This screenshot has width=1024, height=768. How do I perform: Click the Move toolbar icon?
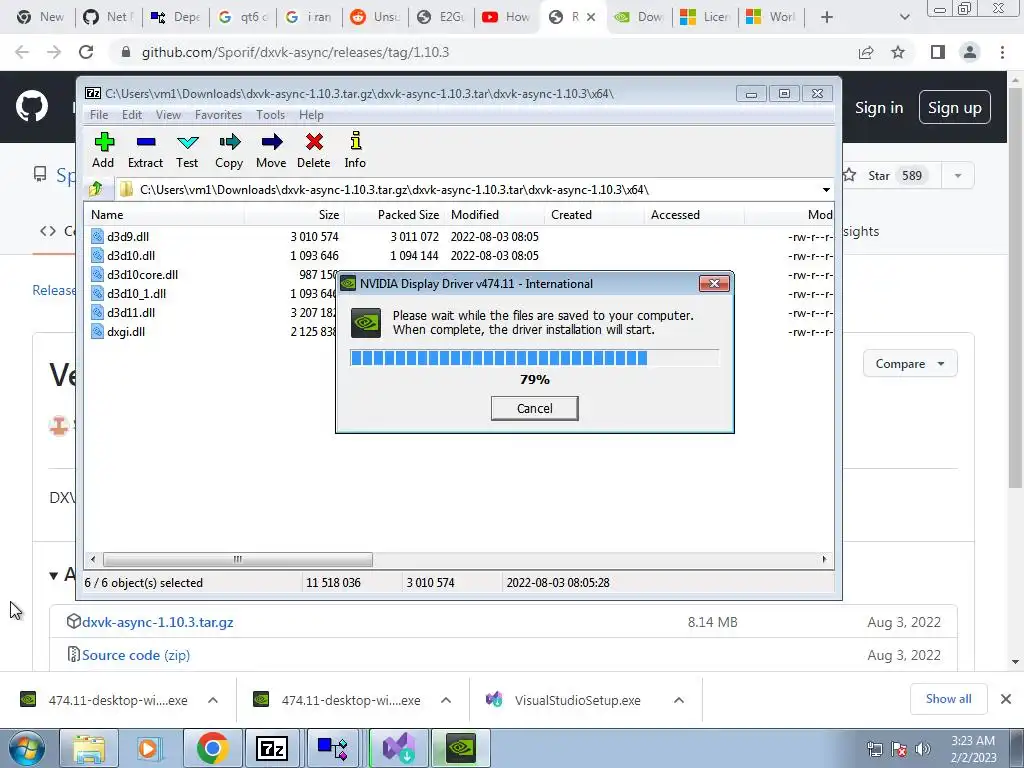[x=271, y=151]
